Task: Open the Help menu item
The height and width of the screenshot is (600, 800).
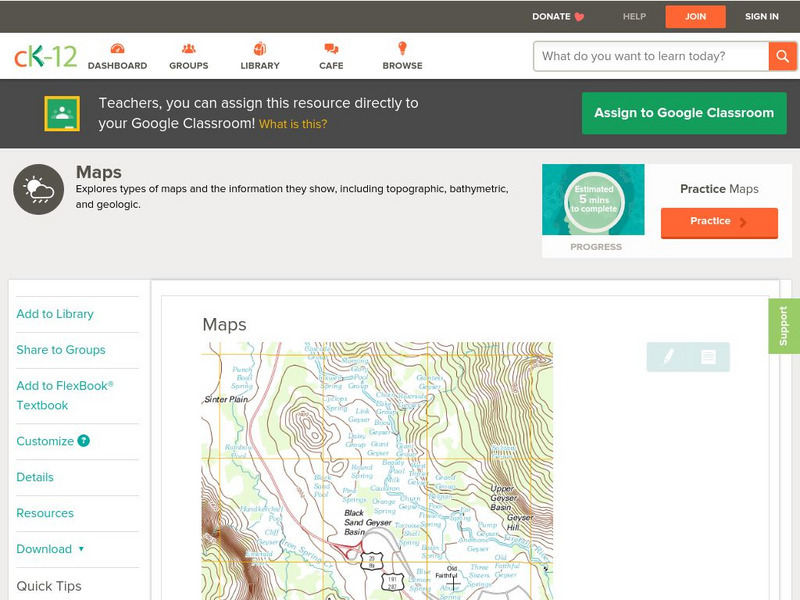Action: click(x=634, y=17)
